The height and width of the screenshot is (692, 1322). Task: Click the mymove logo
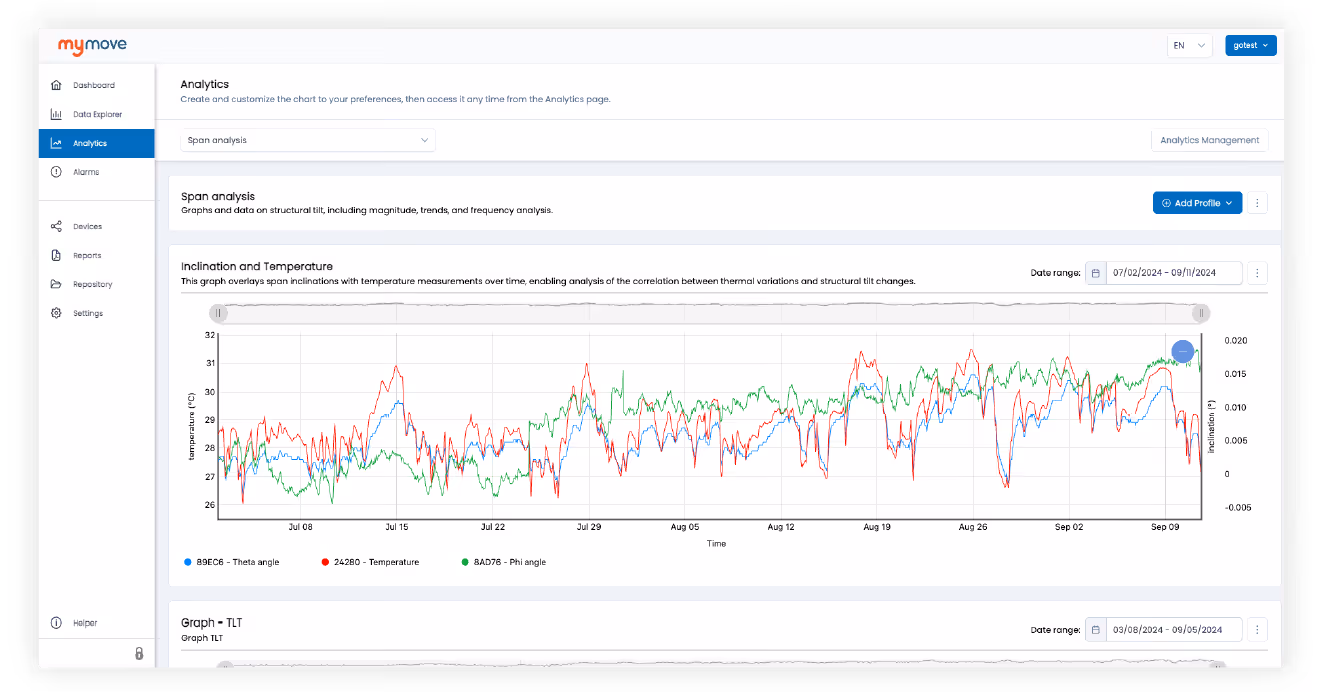coord(92,46)
